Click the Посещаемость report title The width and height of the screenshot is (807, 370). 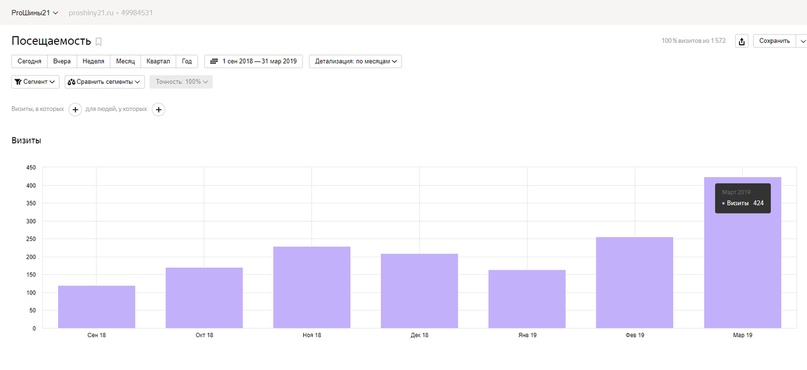coord(51,41)
